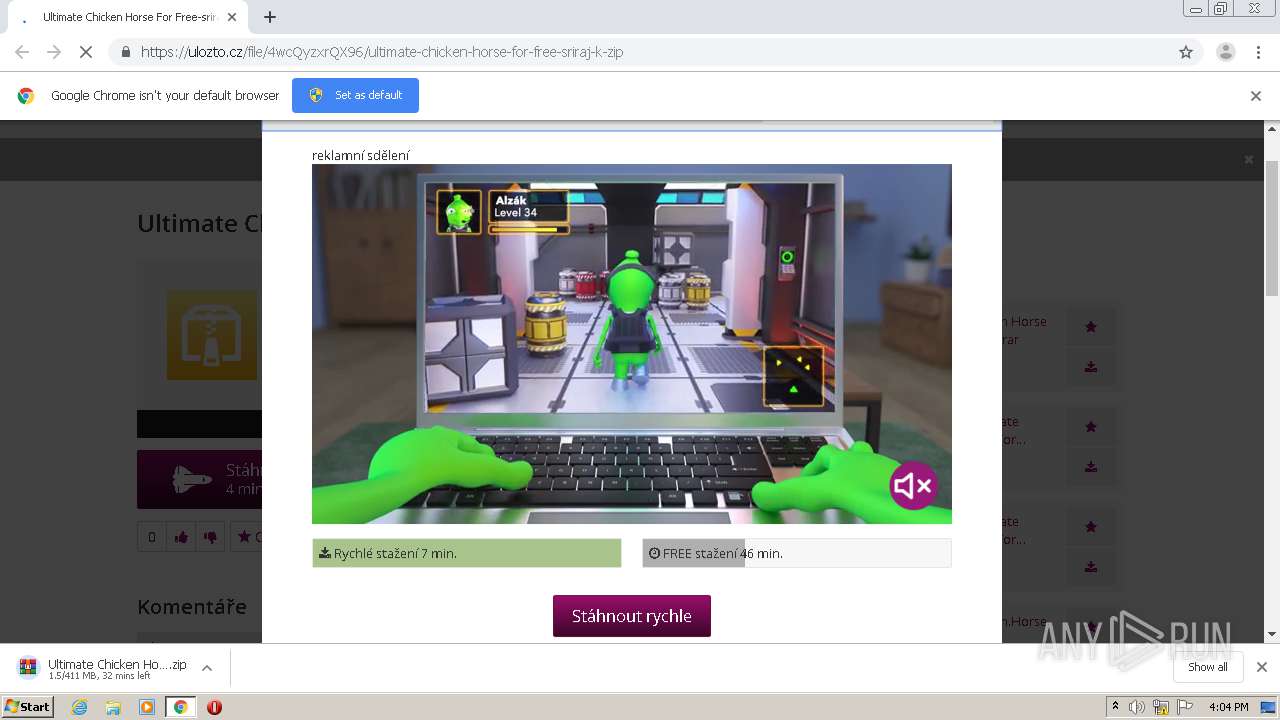Click the rocket fast download button behind dialog
The width and height of the screenshot is (1280, 720).
pyautogui.click(x=200, y=479)
